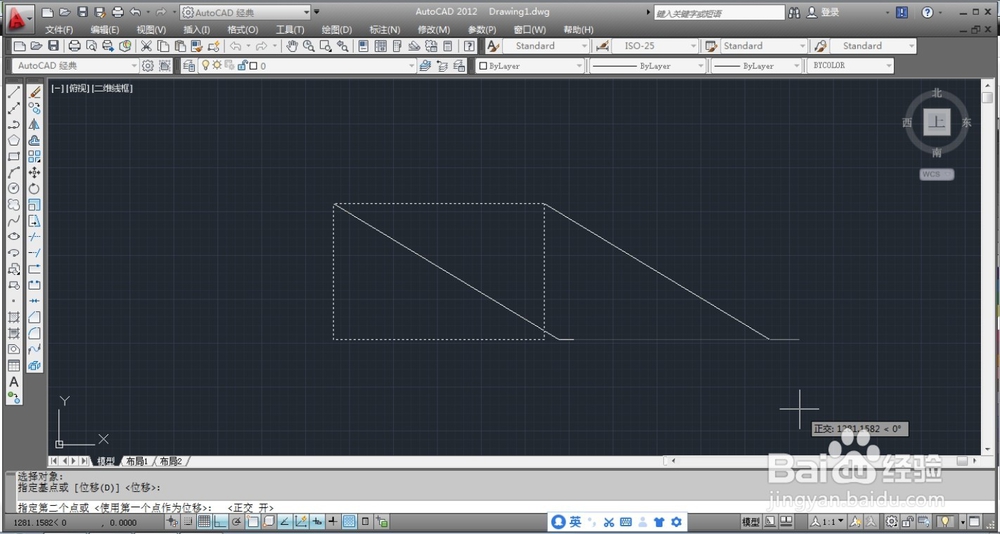Select the Revision Cloud tool

point(13,204)
